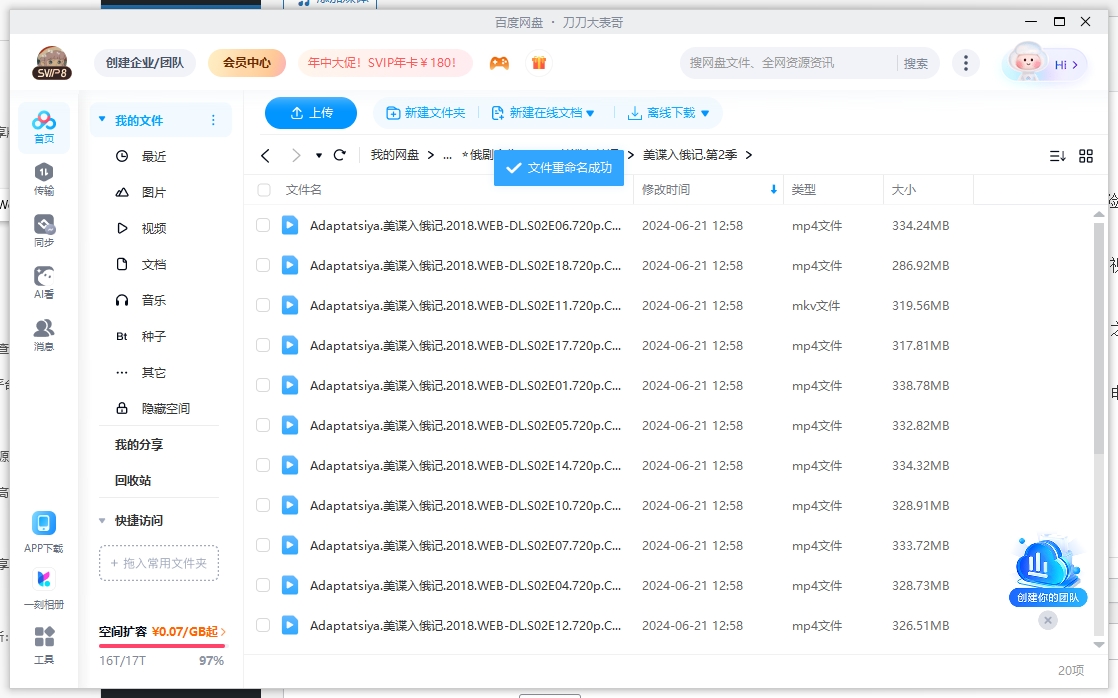The height and width of the screenshot is (698, 1118).
Task: Click the 会员中心 button
Action: tap(247, 63)
